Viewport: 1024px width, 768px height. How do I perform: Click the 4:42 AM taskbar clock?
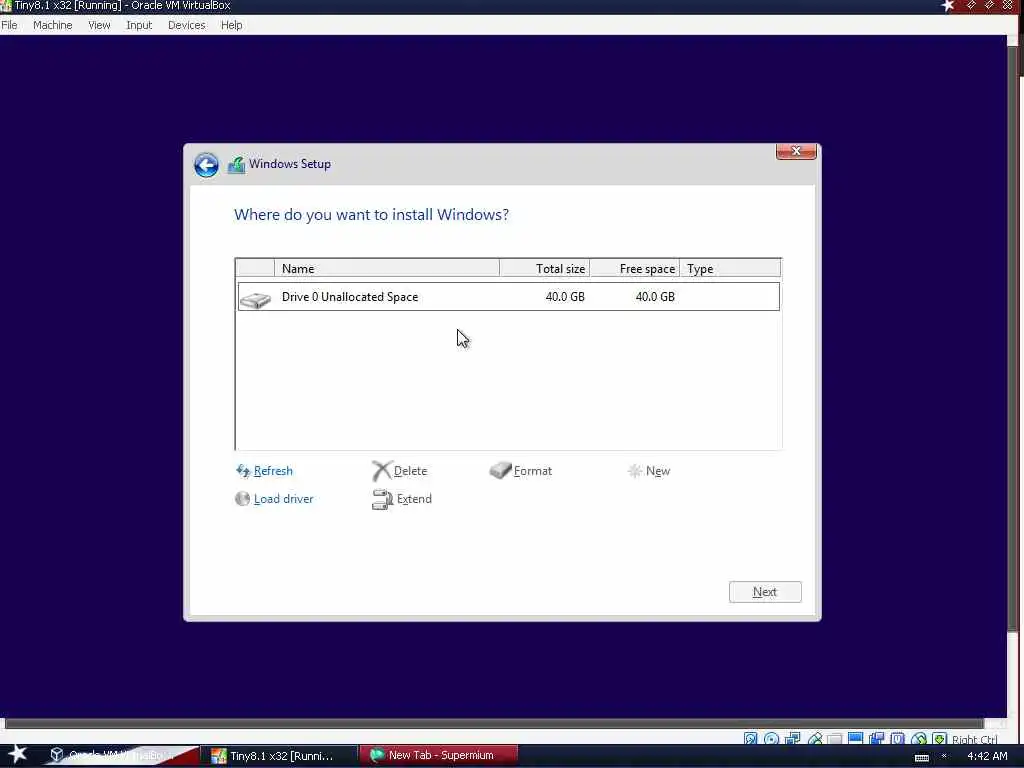point(987,756)
